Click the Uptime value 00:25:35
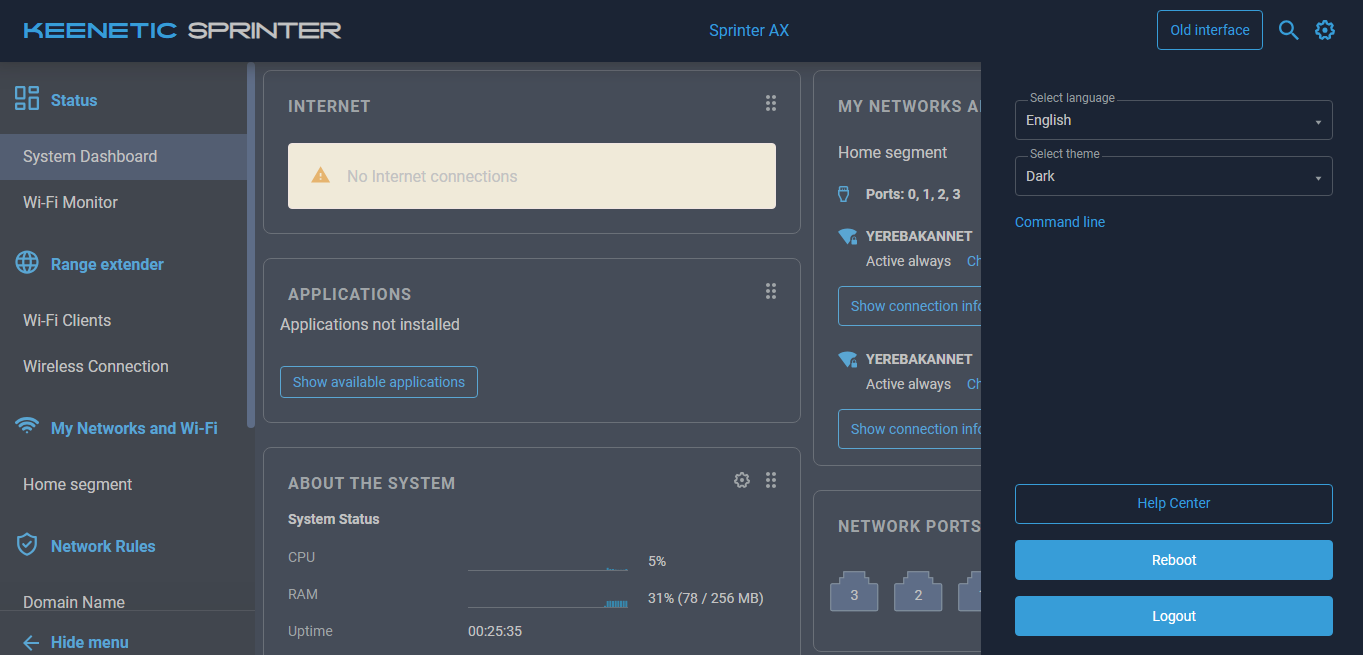 pyautogui.click(x=495, y=631)
